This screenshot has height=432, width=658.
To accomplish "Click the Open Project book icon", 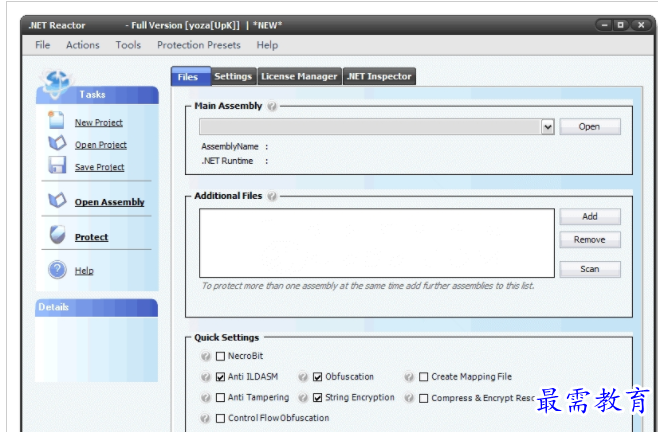I will click(57, 143).
